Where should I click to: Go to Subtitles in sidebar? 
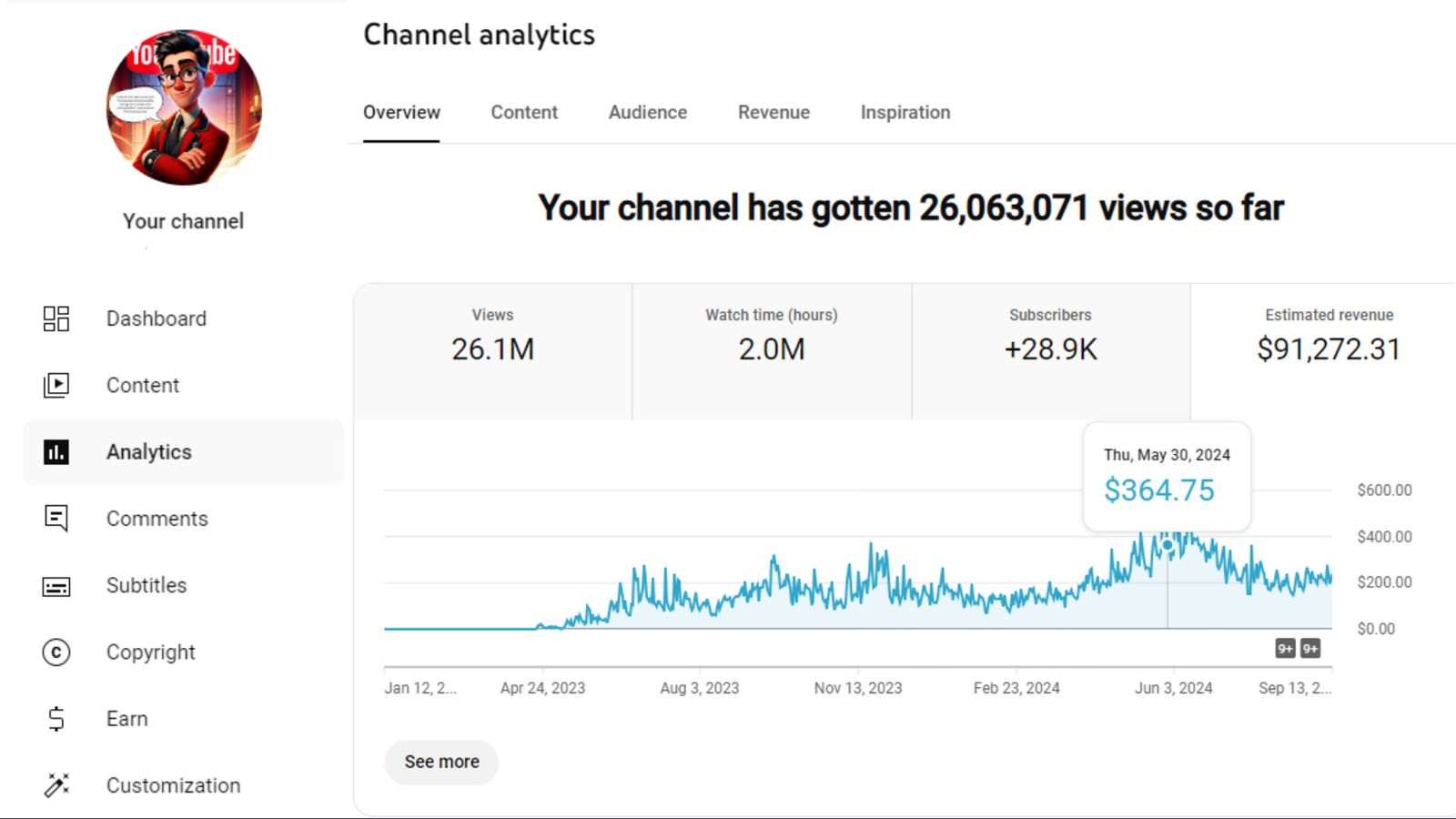pos(184,585)
